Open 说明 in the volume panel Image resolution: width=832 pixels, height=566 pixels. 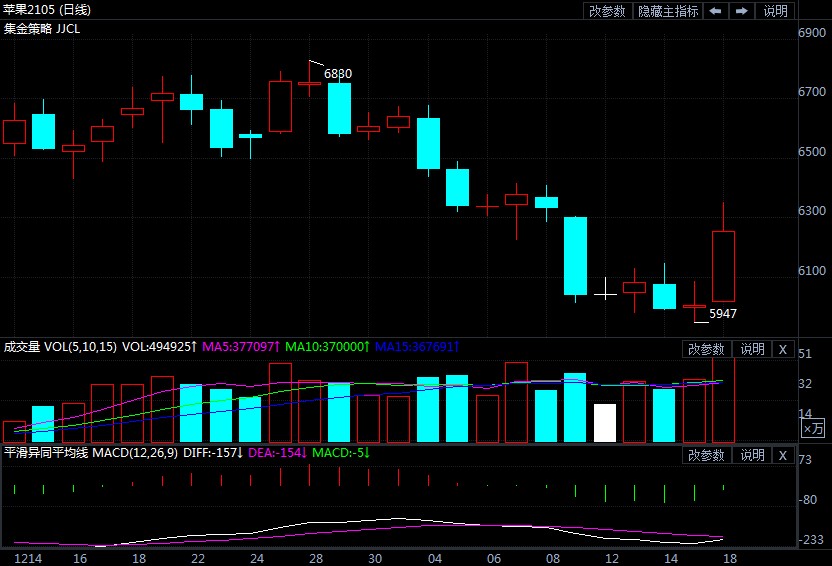click(752, 349)
